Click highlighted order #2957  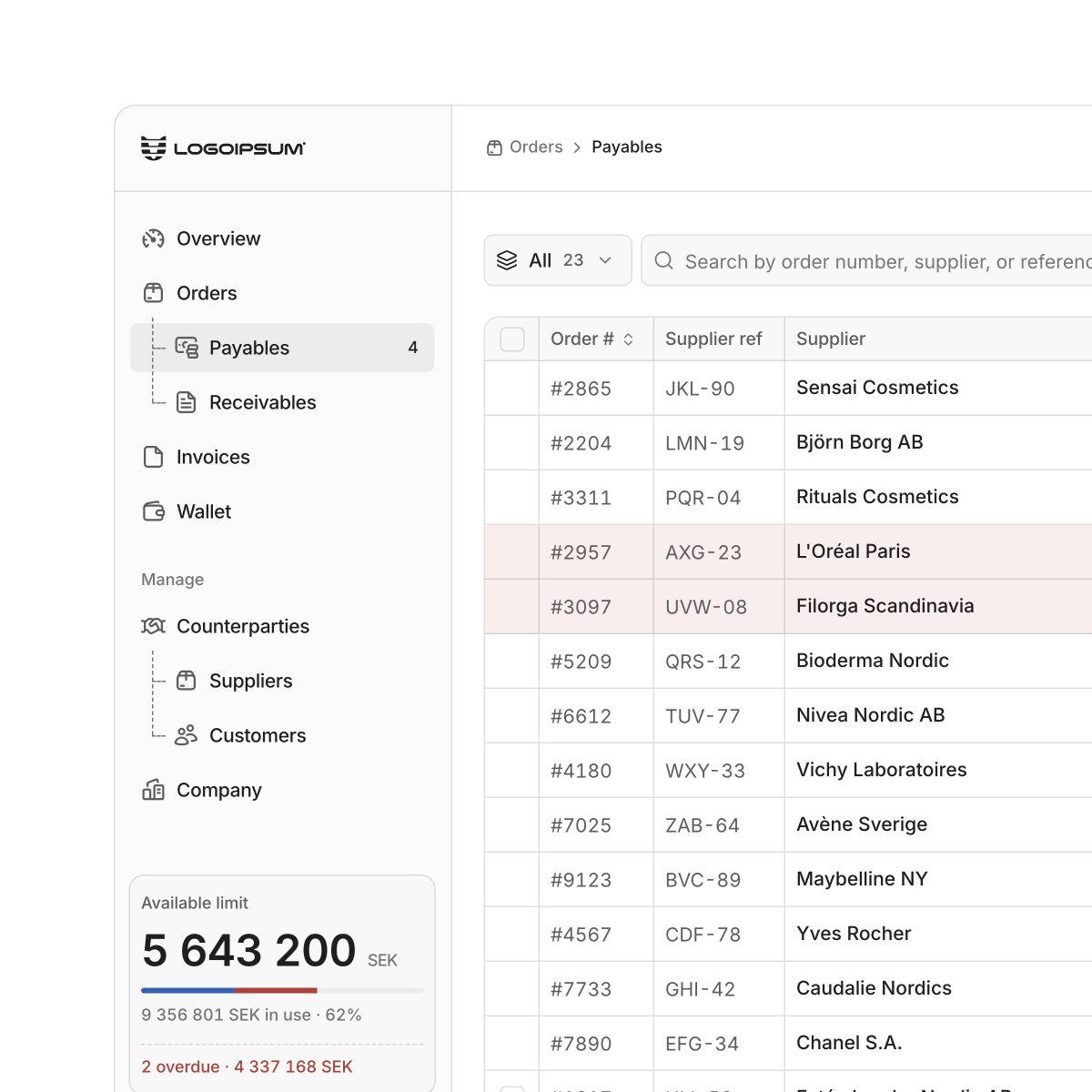581,552
